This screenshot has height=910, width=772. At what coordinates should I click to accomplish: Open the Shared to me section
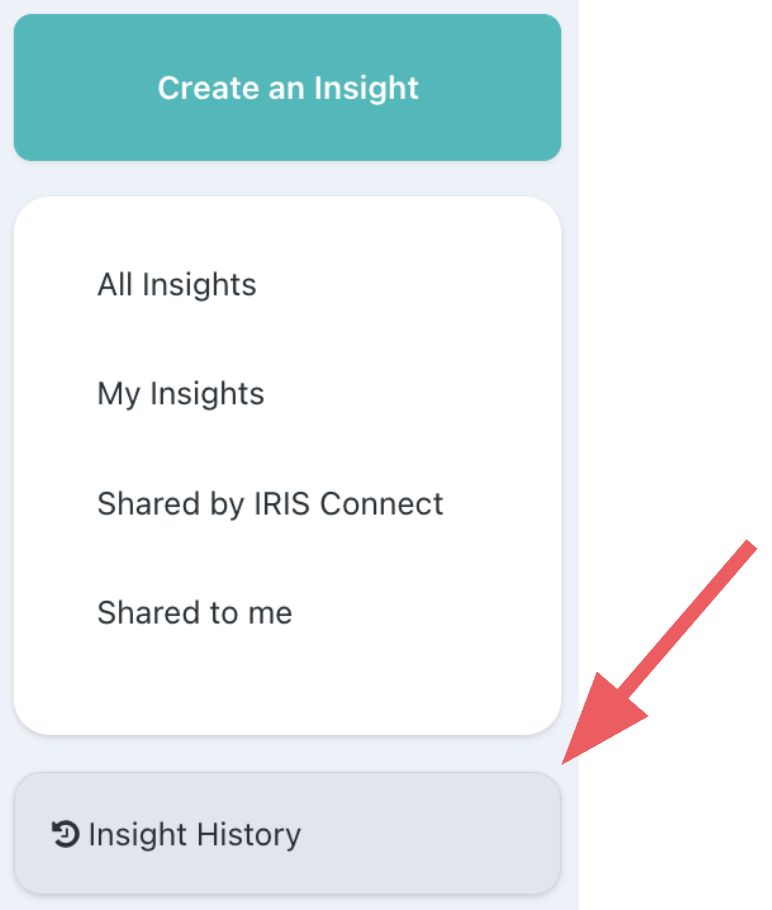pos(195,612)
